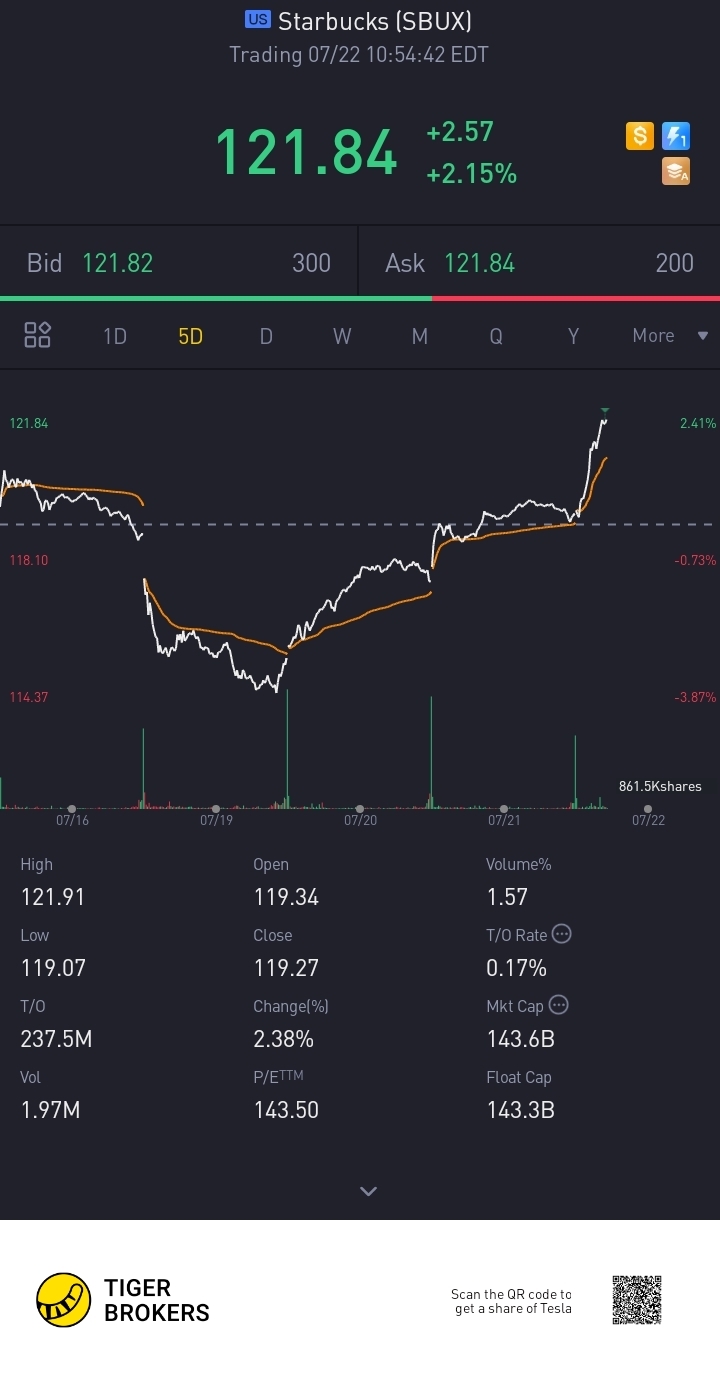
Task: Tap the Change(%) value 2.38%
Action: (283, 1039)
